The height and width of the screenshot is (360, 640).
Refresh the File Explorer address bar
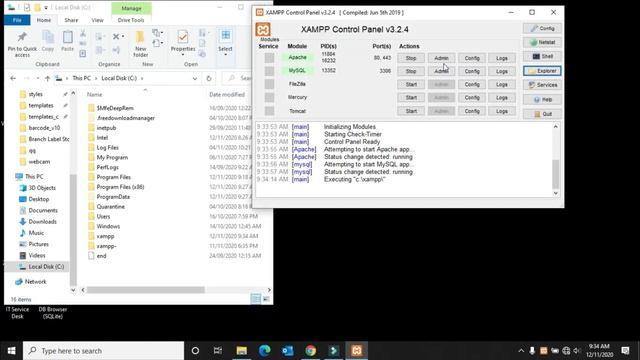tap(209, 78)
